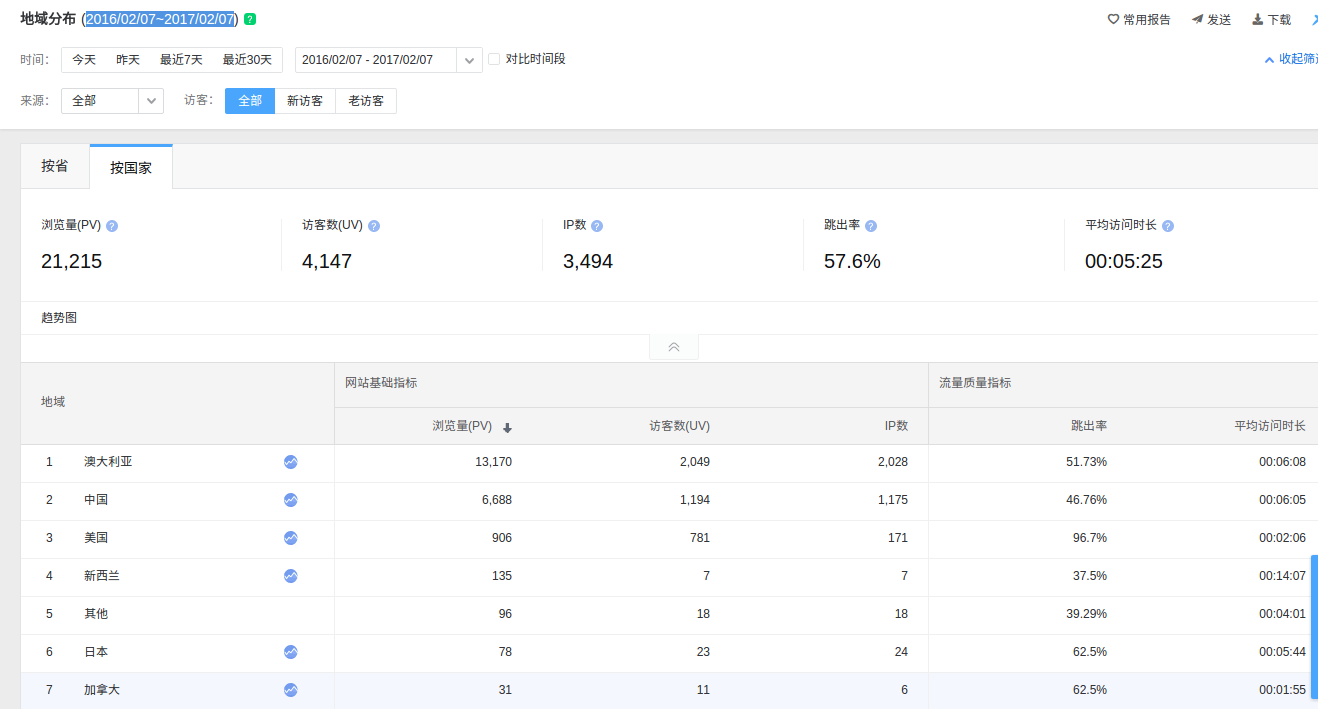Click the trend icon for 日本 row

(x=290, y=652)
